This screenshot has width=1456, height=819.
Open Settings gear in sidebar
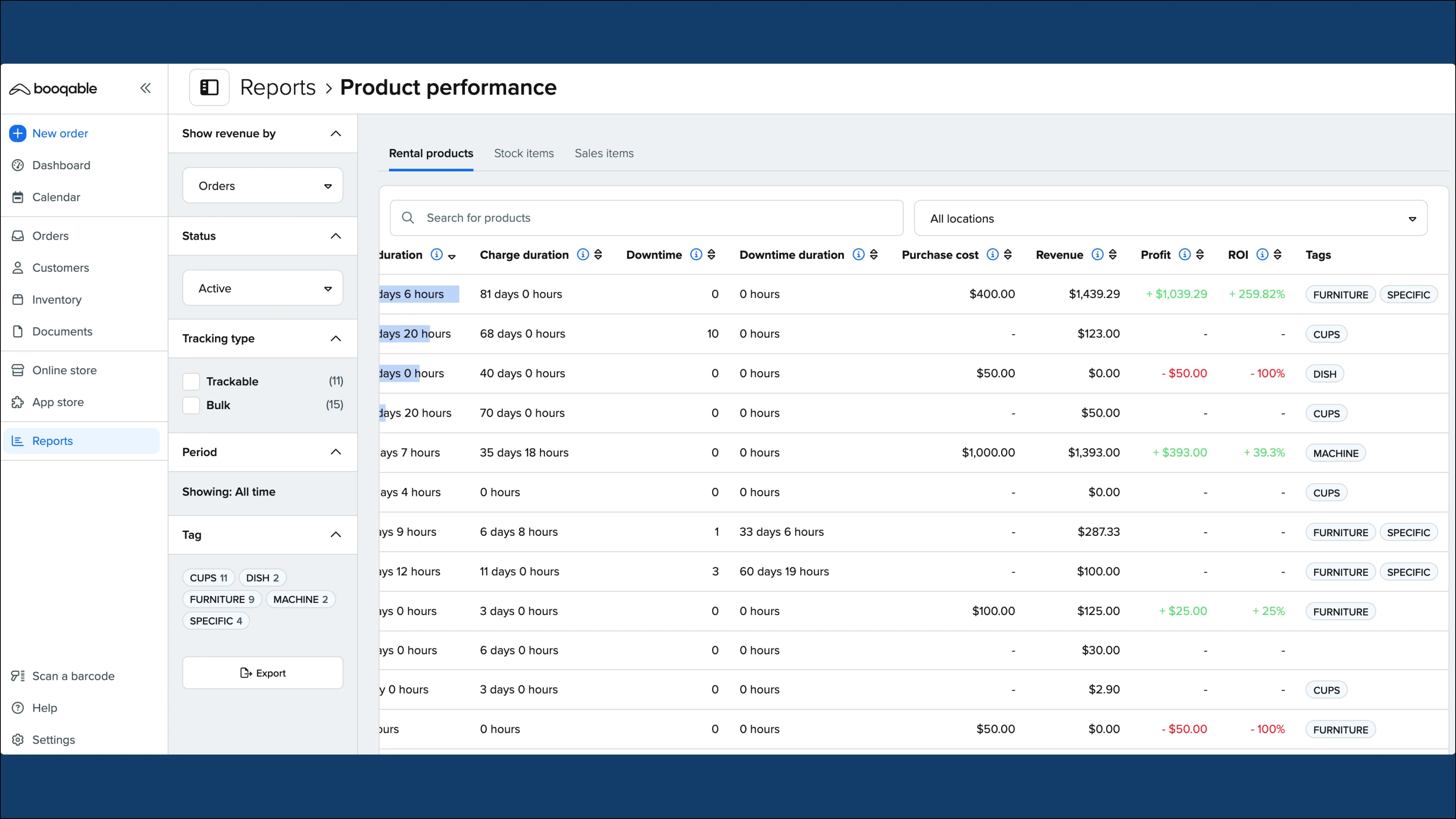click(17, 740)
